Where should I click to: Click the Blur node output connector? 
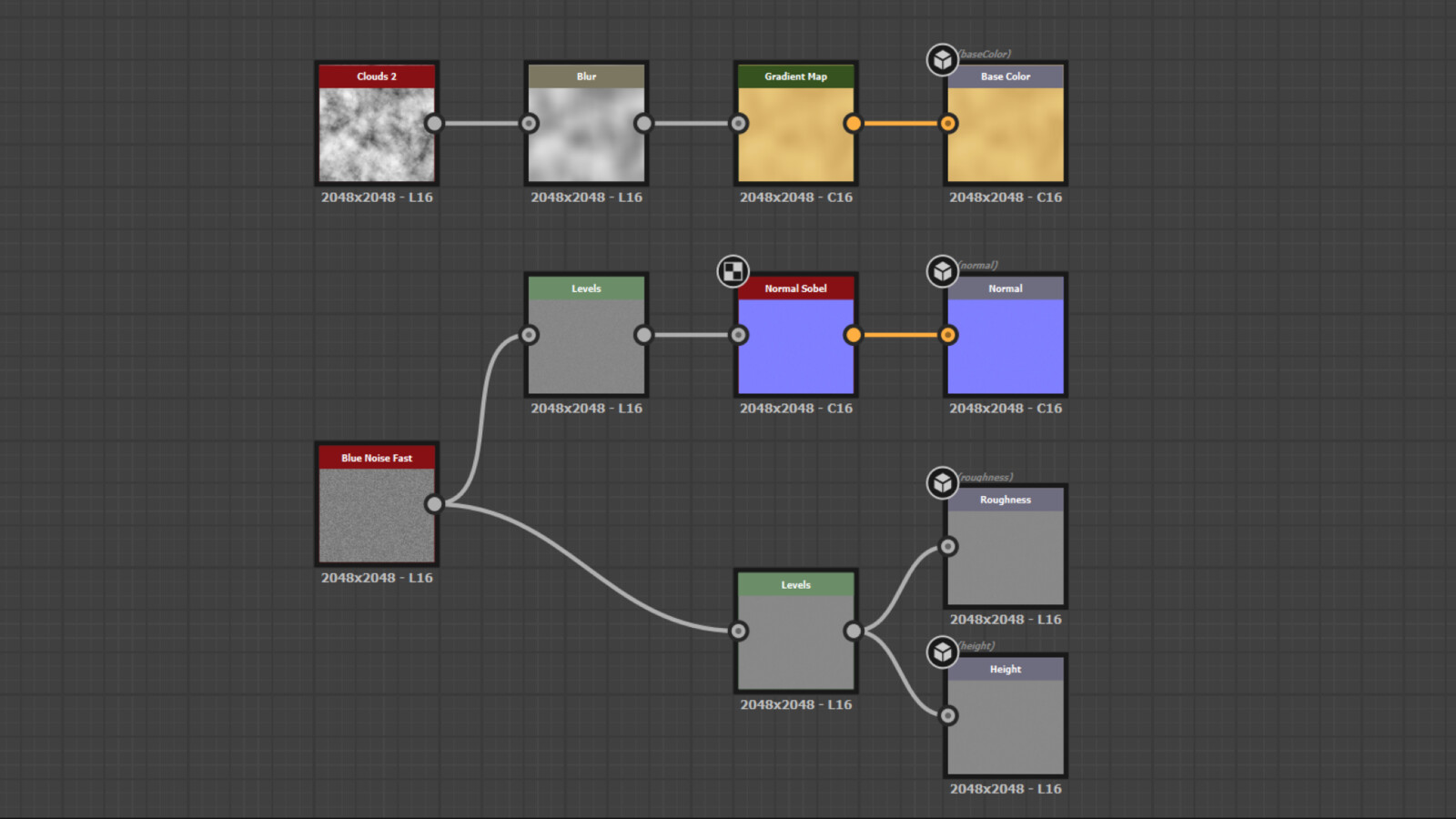tap(643, 123)
